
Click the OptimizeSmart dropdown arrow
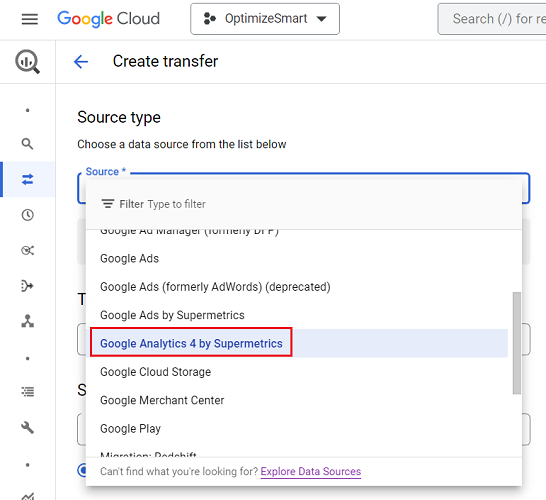click(x=321, y=19)
